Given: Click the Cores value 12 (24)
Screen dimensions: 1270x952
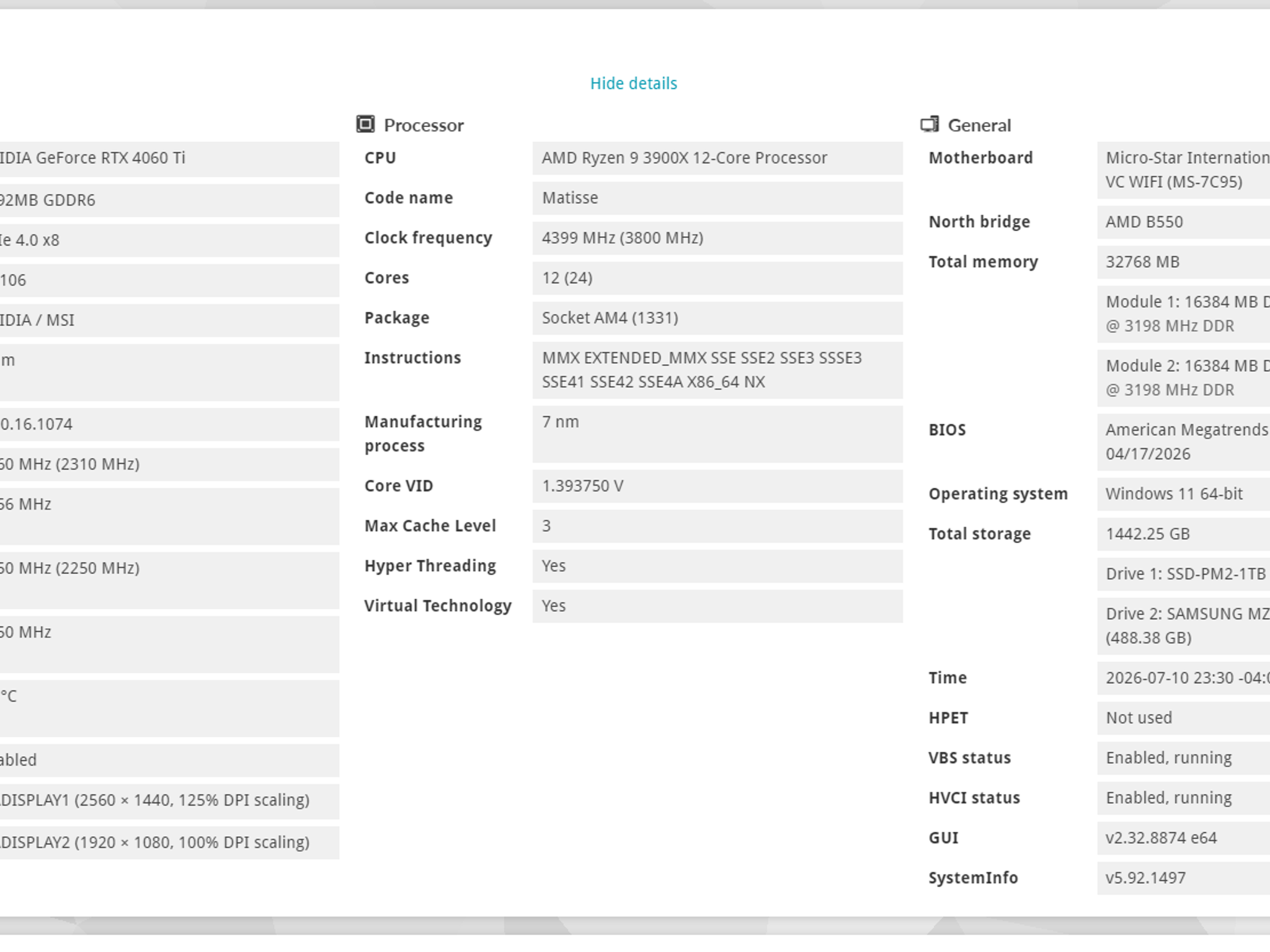Looking at the screenshot, I should click(717, 278).
